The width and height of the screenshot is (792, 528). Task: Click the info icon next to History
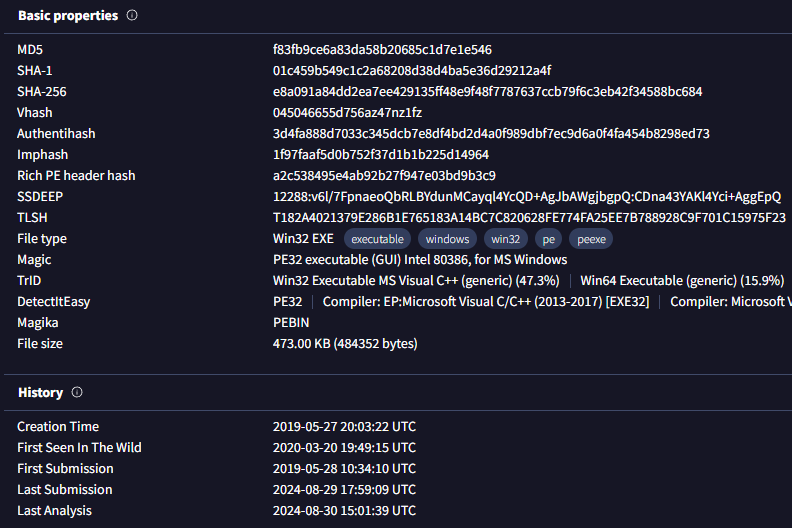(77, 393)
